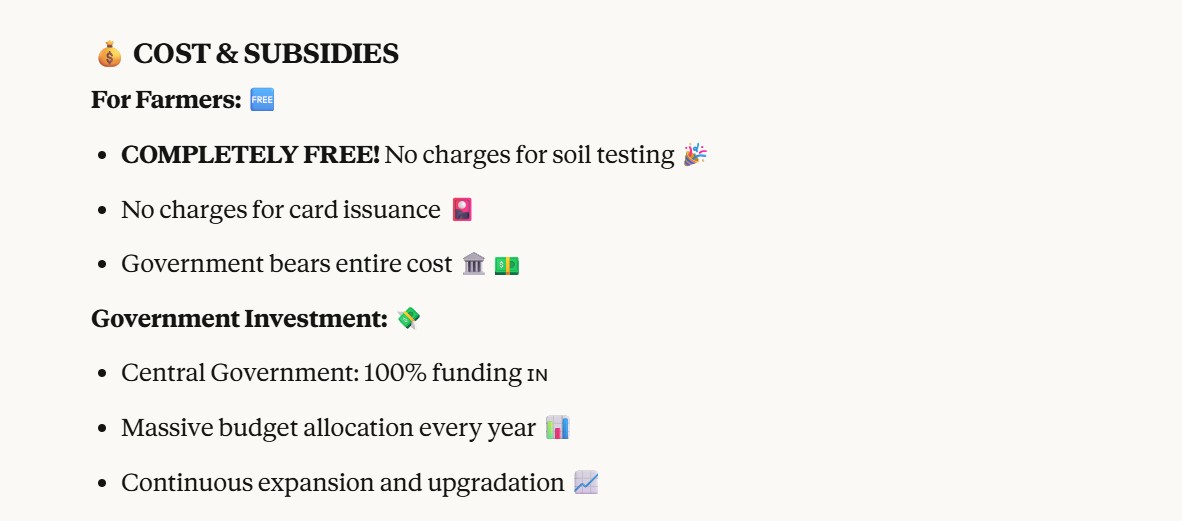Click 'Central Government: 100% funding' line
The height and width of the screenshot is (521, 1182).
tap(321, 374)
